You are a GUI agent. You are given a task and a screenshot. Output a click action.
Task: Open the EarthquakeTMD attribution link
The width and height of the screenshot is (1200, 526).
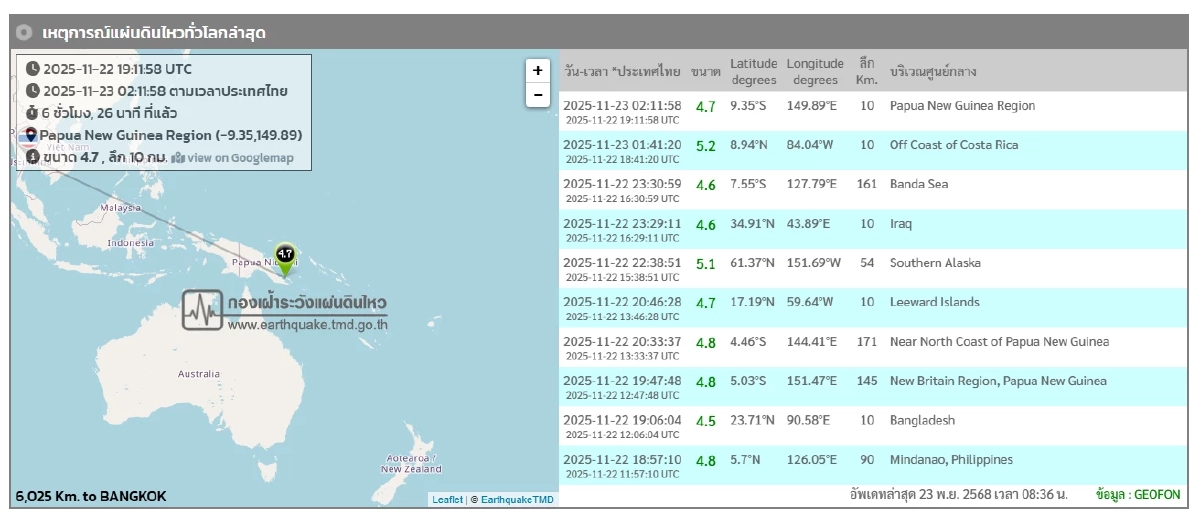(x=517, y=499)
